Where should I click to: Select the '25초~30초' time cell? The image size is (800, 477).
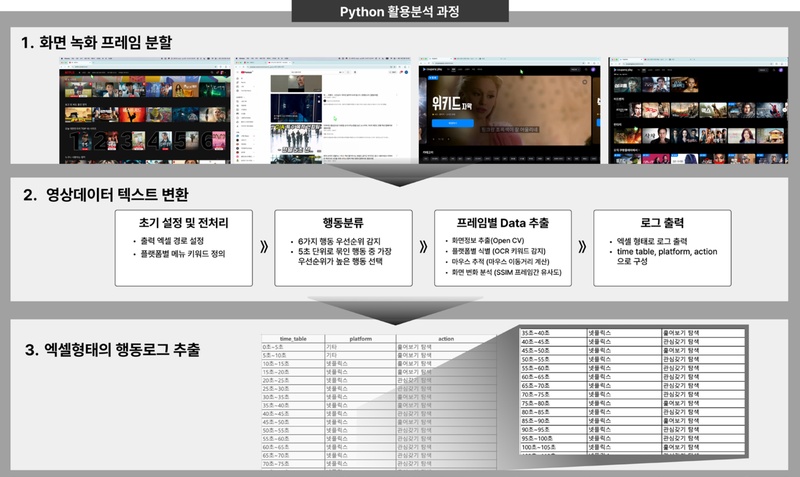coord(293,389)
